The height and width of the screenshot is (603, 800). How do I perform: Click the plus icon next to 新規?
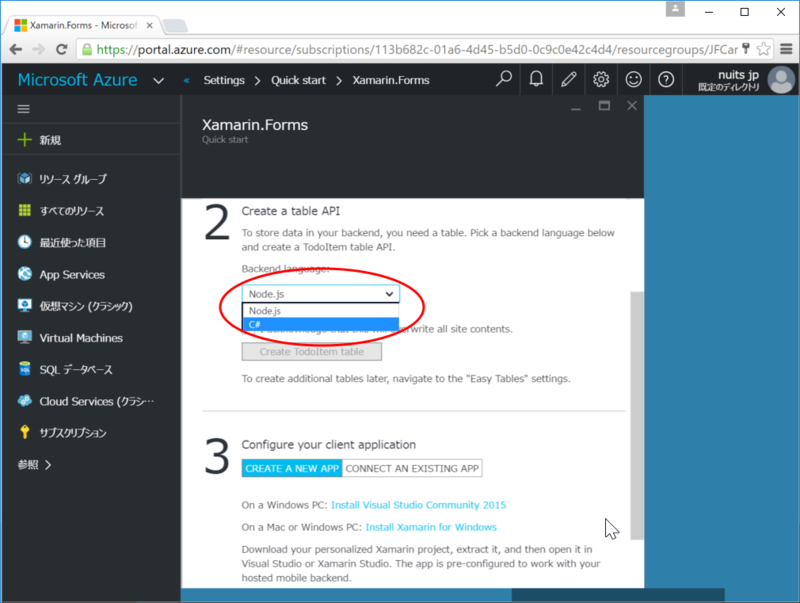click(24, 140)
